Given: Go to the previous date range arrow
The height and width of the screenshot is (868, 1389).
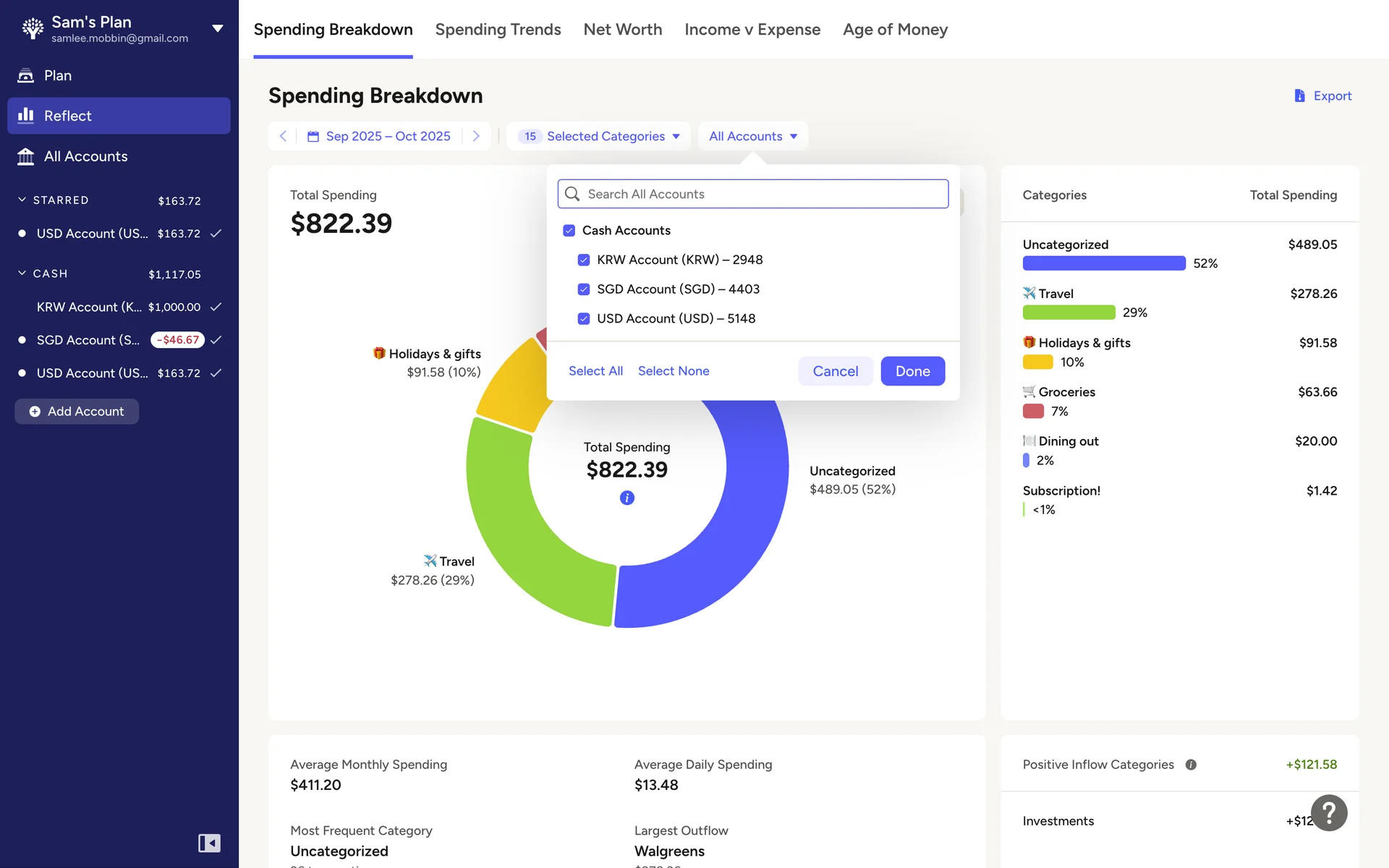Looking at the screenshot, I should tap(283, 136).
